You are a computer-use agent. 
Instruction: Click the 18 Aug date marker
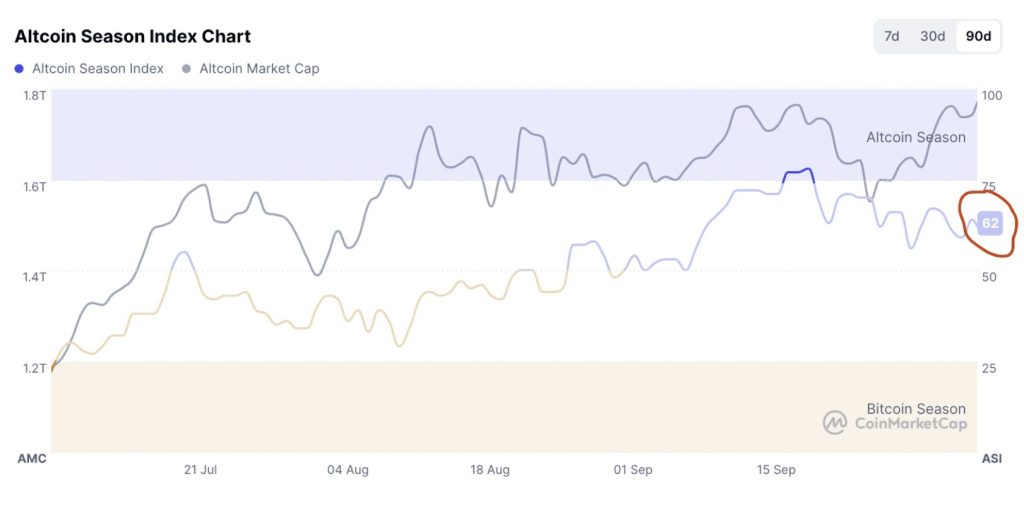pos(490,469)
